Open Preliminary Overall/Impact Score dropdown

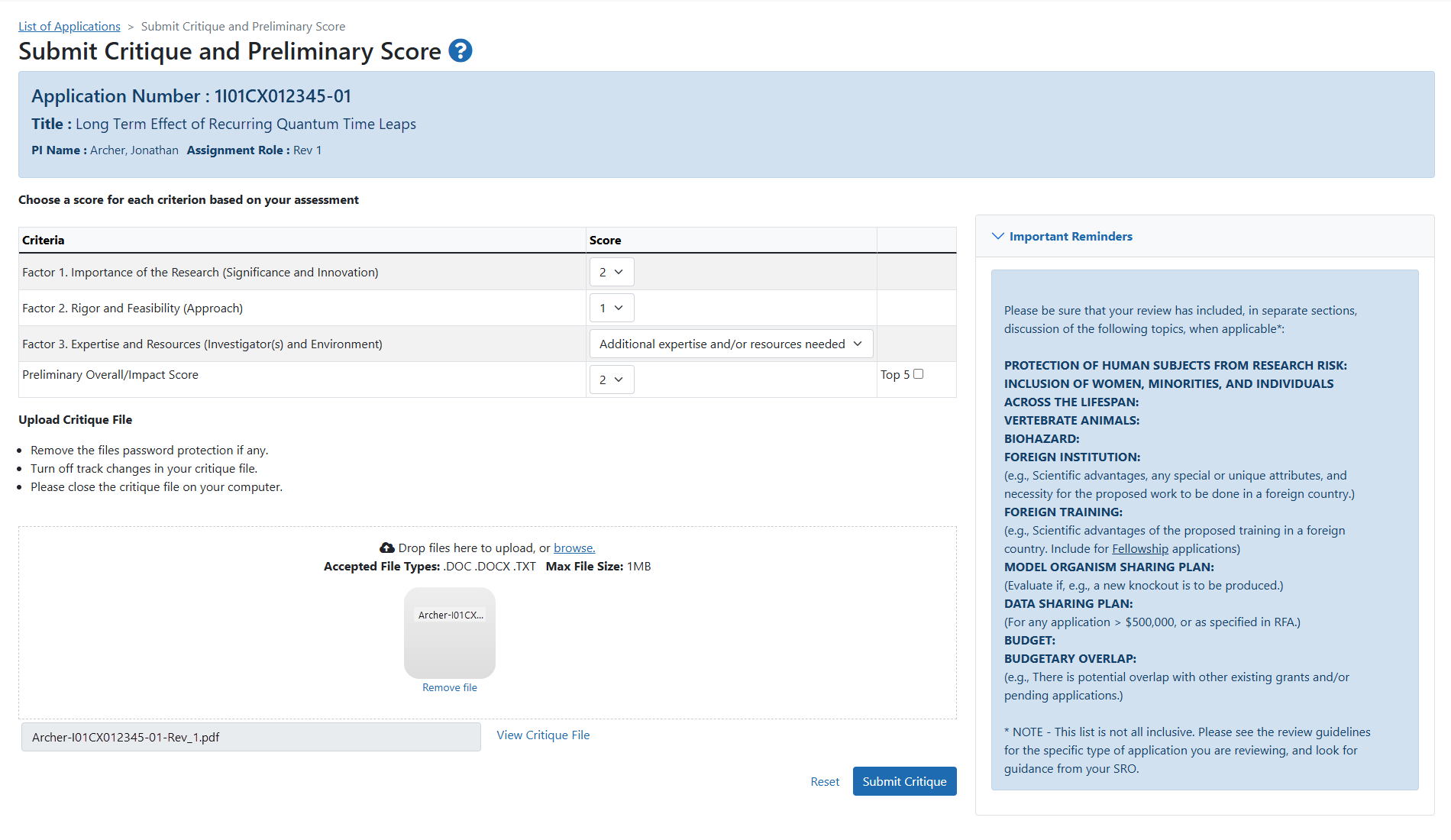[x=612, y=380]
